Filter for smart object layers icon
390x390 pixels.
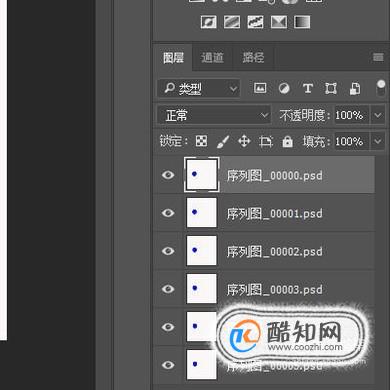[355, 89]
